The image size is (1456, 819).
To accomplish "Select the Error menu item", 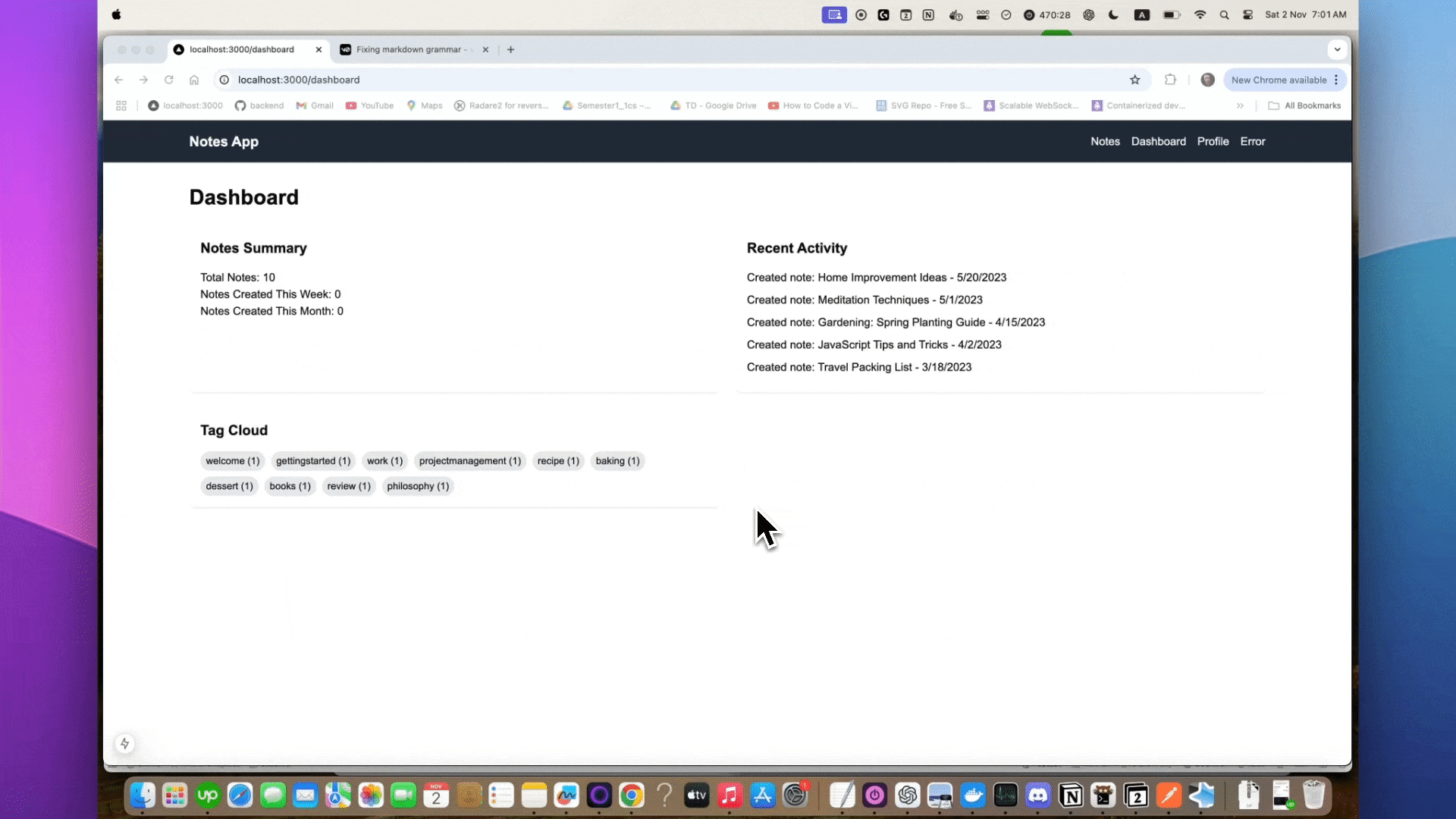I will pos(1253,141).
